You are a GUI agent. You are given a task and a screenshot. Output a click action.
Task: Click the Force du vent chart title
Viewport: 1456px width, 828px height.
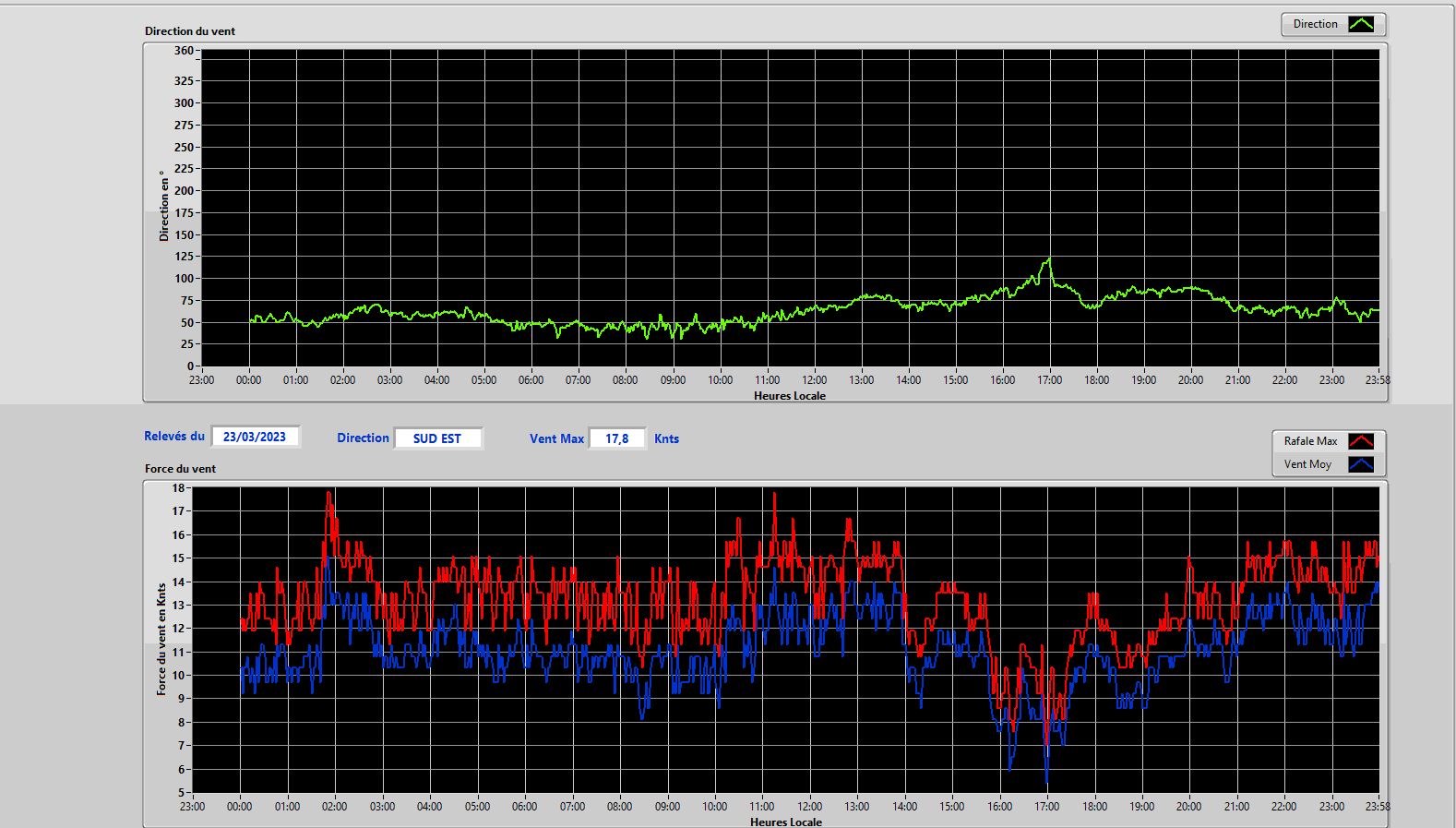[180, 469]
